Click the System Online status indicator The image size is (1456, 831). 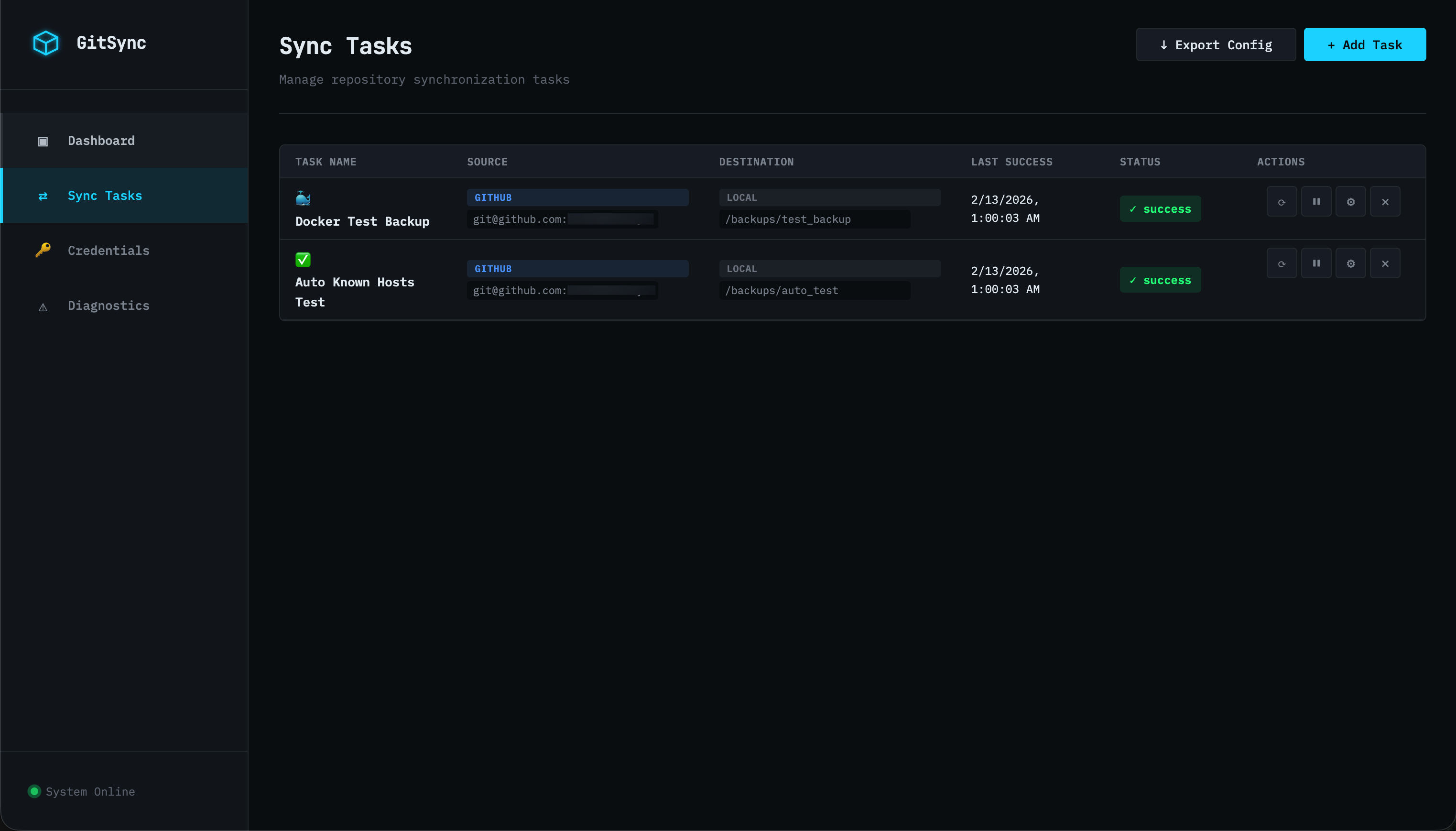tap(82, 792)
